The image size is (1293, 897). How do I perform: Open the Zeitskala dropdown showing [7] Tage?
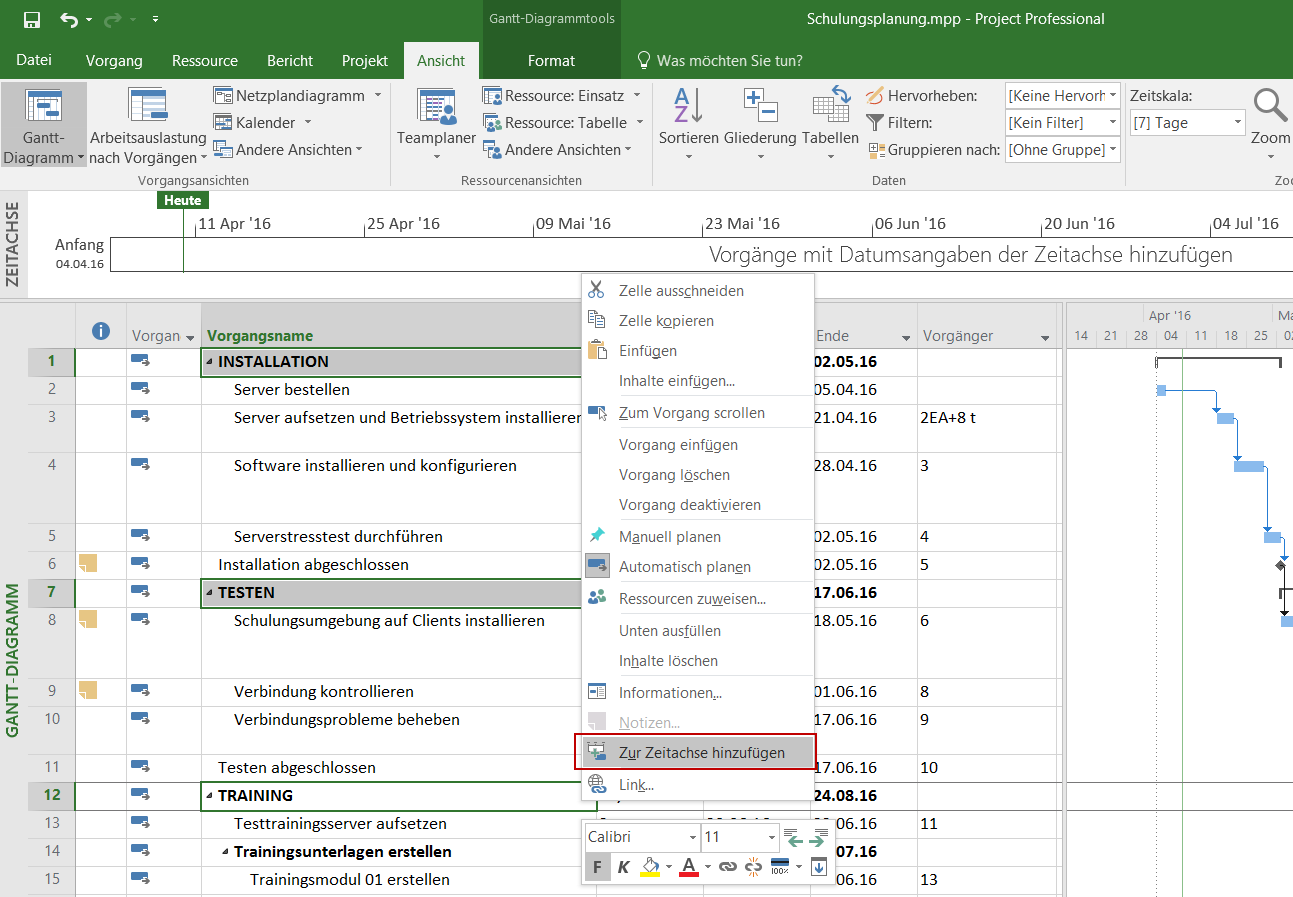pyautogui.click(x=1238, y=123)
